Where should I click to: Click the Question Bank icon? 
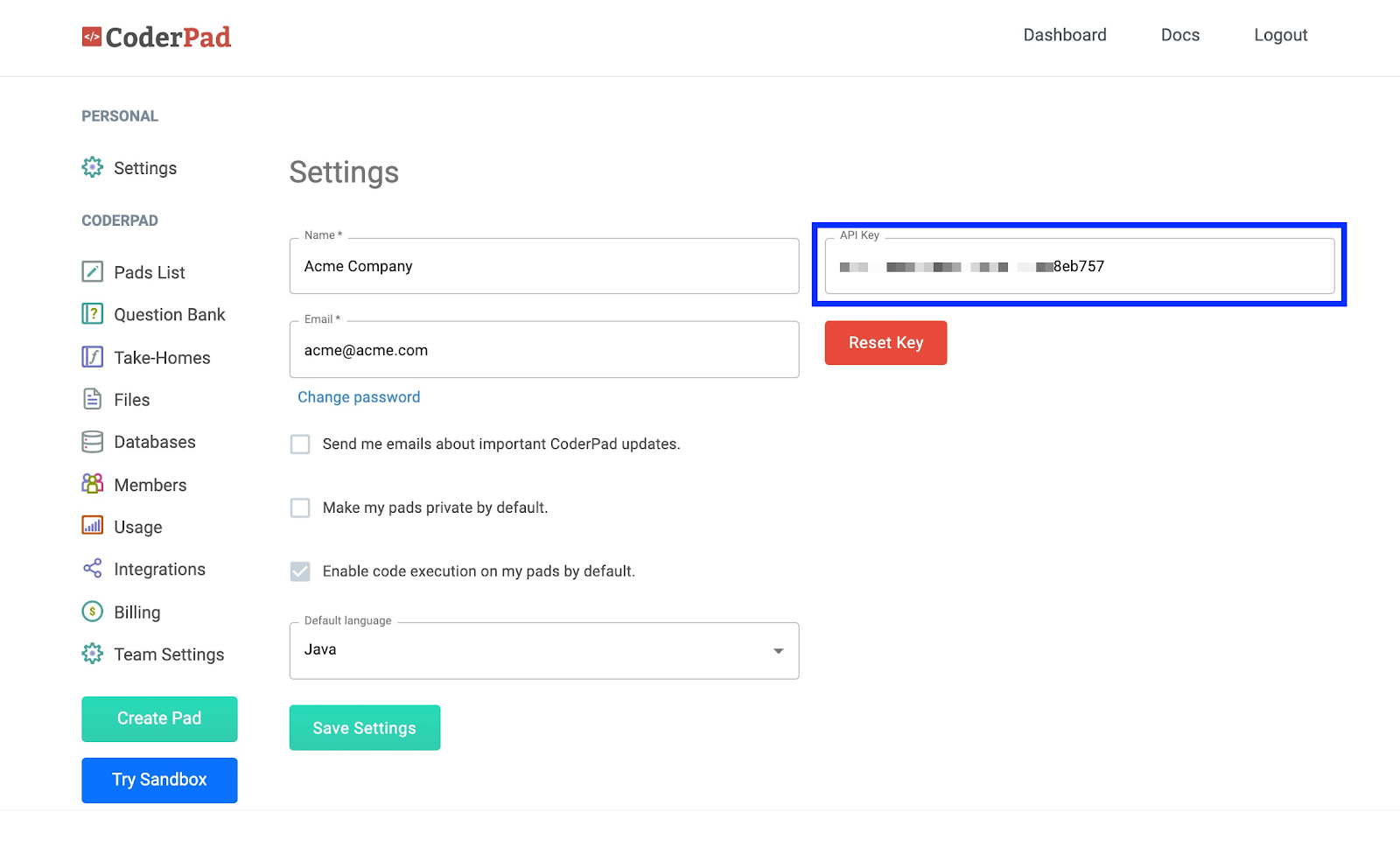pyautogui.click(x=93, y=313)
